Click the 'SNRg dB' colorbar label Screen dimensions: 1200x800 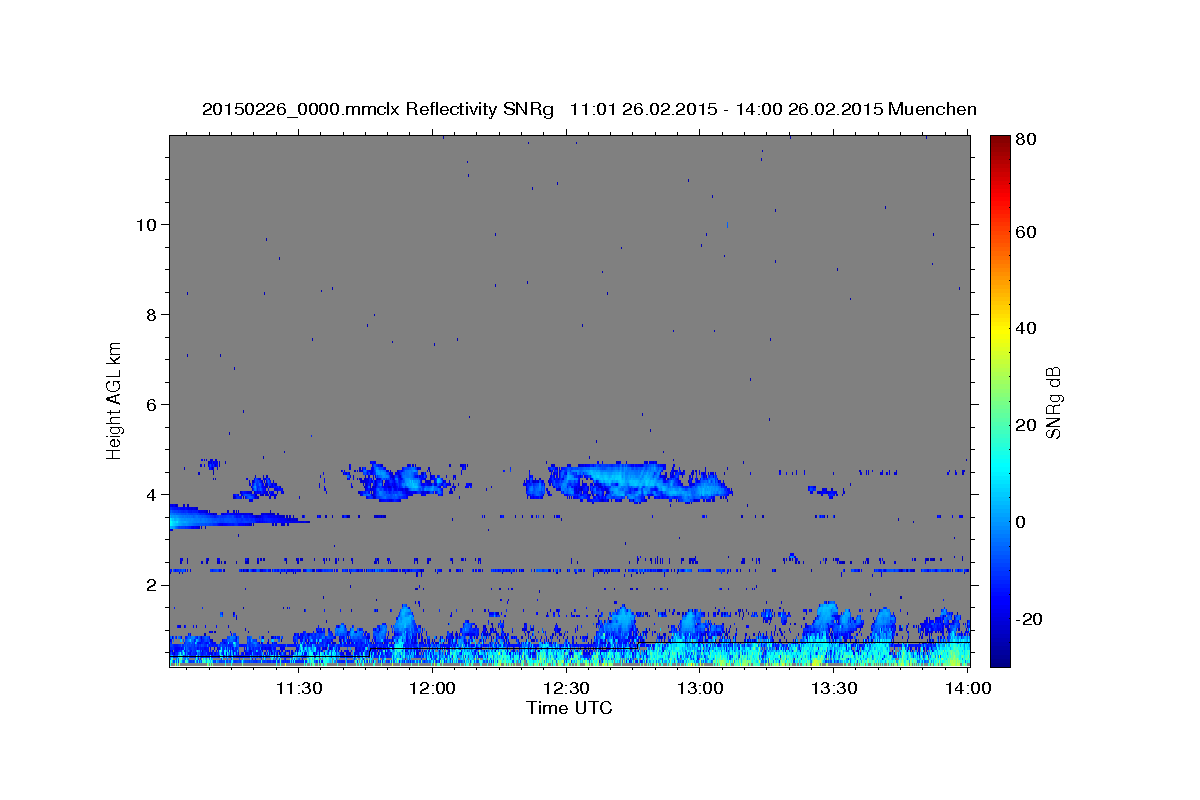1053,402
